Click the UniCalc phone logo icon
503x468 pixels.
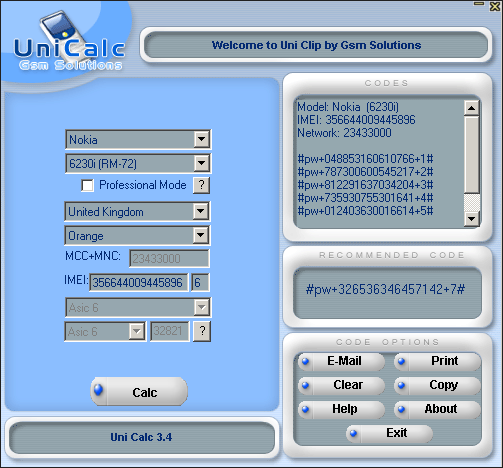pyautogui.click(x=59, y=27)
